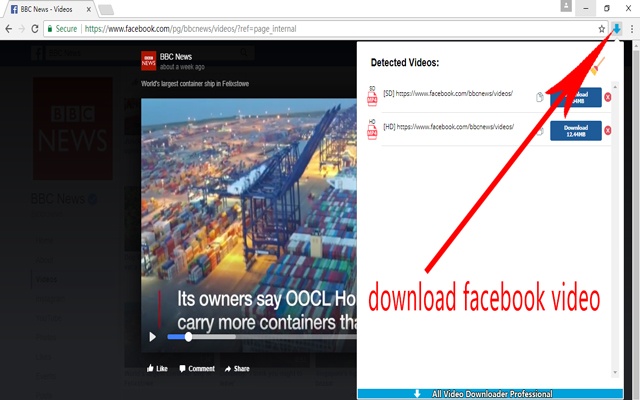Download the SD video
640x400 pixels.
pyautogui.click(x=576, y=97)
